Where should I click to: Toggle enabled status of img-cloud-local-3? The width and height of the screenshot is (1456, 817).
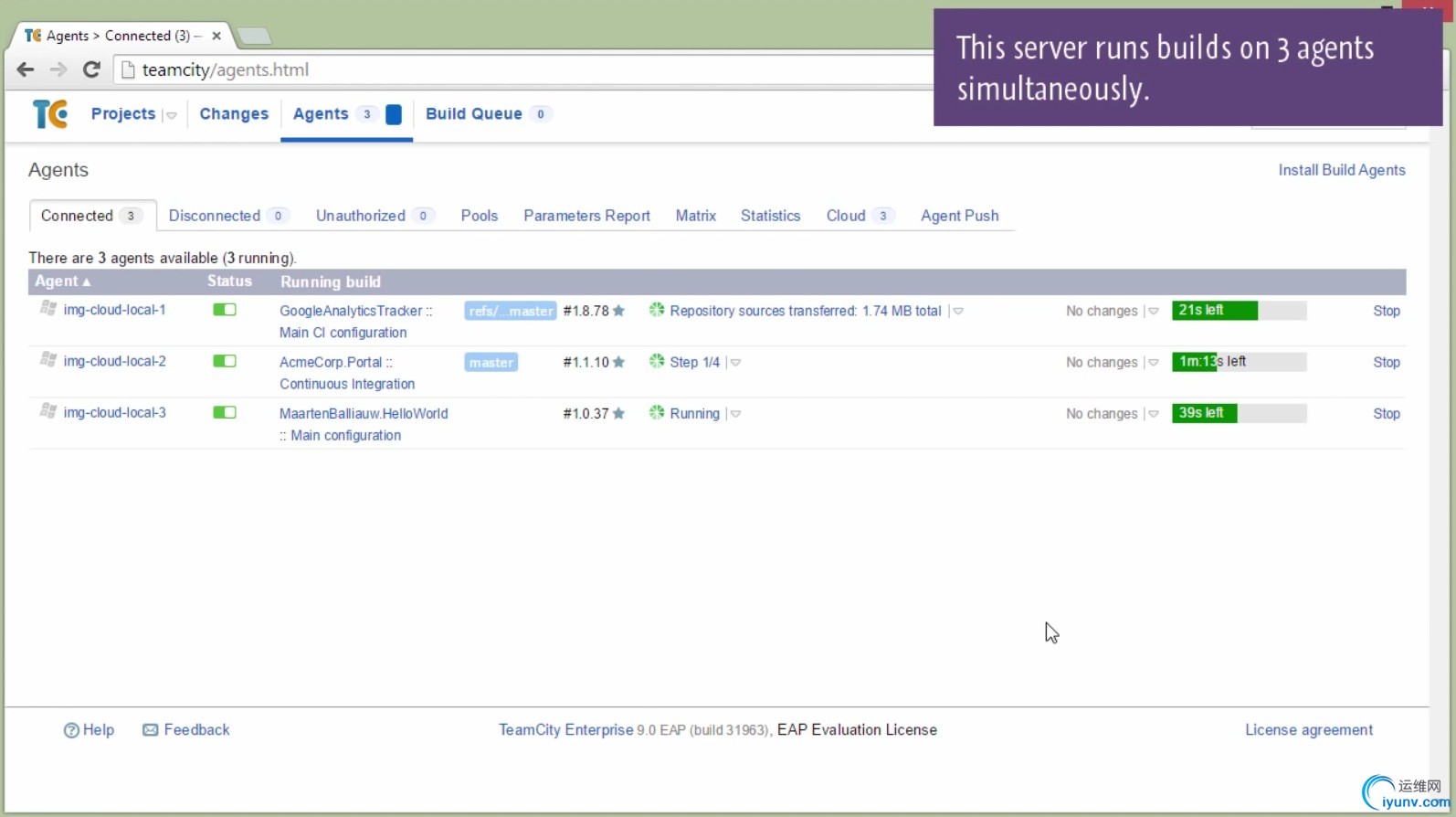pyautogui.click(x=225, y=412)
